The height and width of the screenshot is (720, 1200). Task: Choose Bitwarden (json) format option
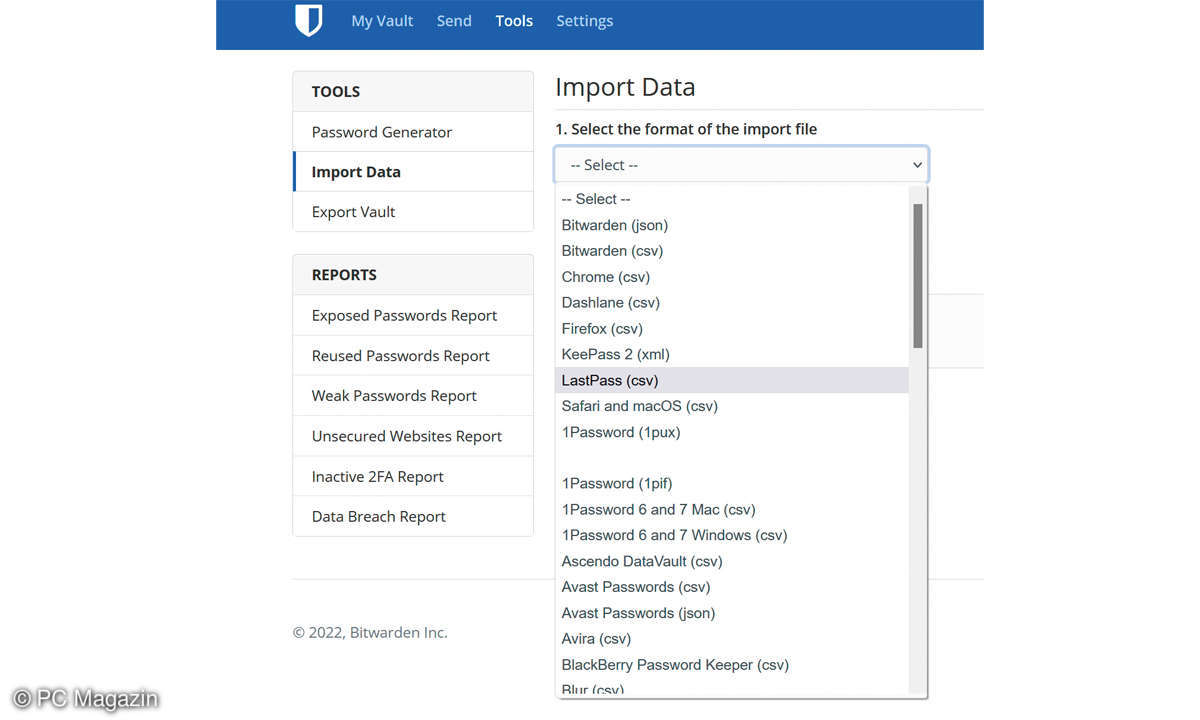[x=732, y=225]
